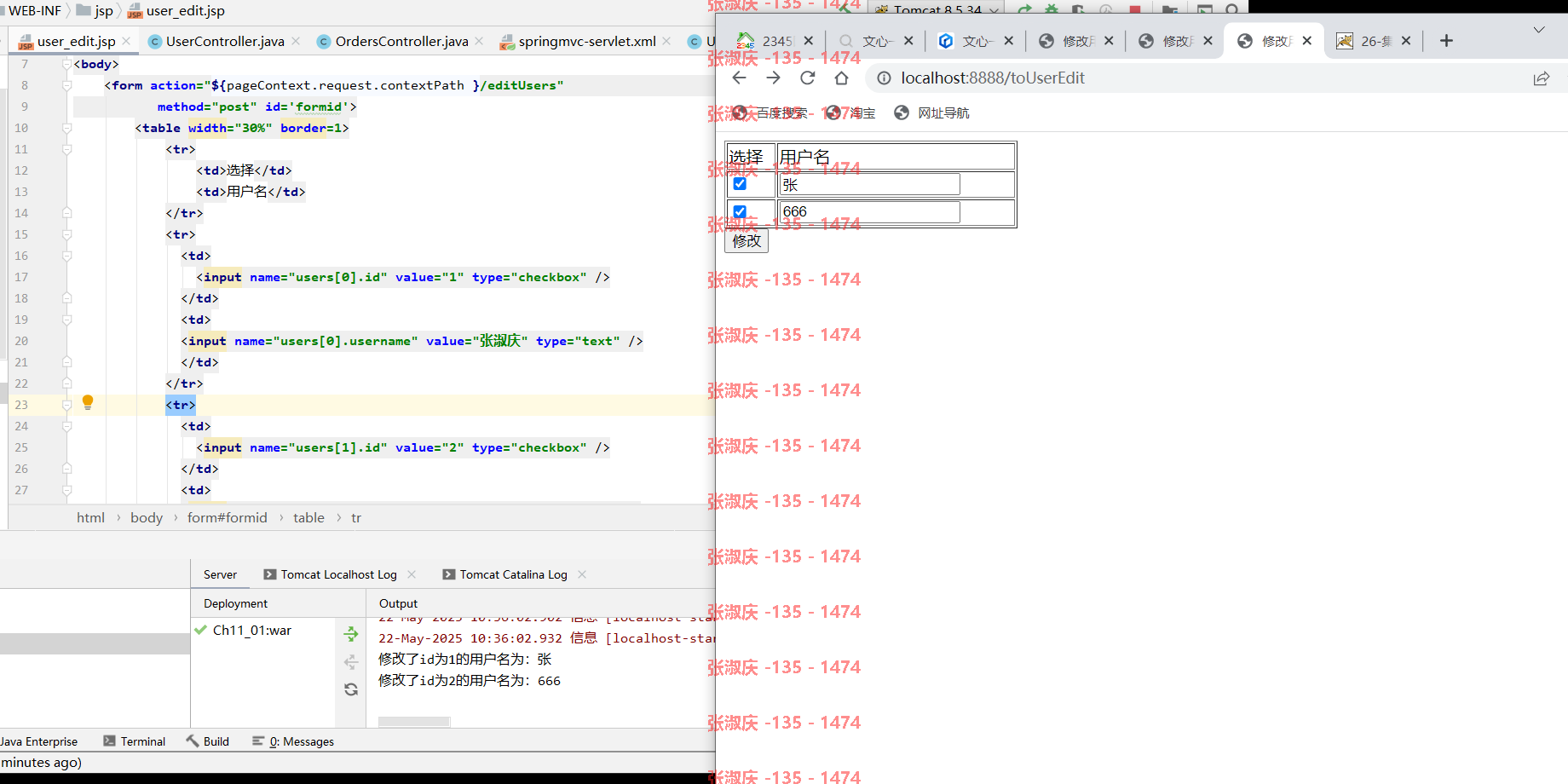Select form#formid in the editor breadcrumb
This screenshot has height=784, width=1568.
point(228,518)
